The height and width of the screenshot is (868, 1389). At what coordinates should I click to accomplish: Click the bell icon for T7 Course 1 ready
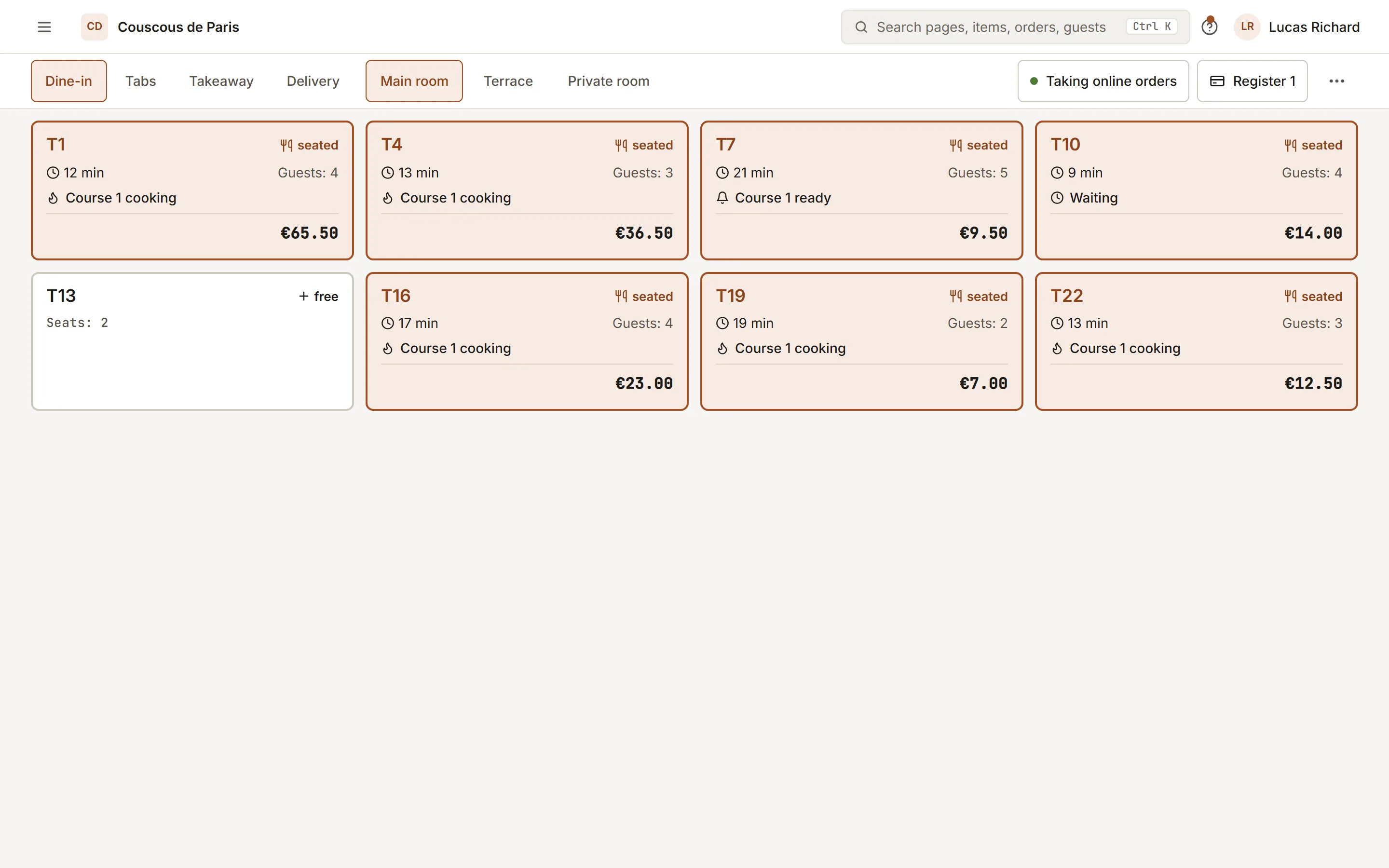pos(722,198)
